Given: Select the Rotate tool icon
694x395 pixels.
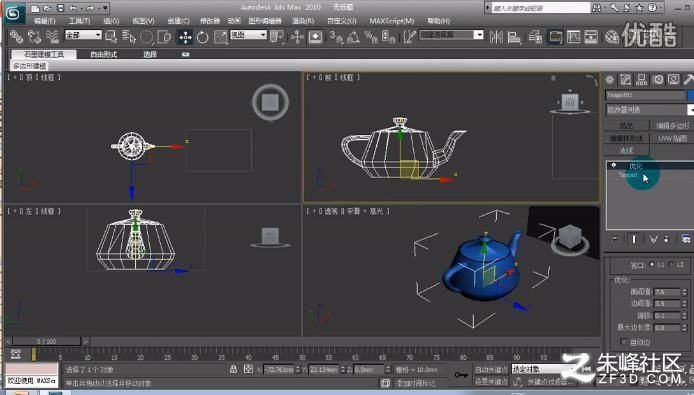Looking at the screenshot, I should (x=202, y=37).
